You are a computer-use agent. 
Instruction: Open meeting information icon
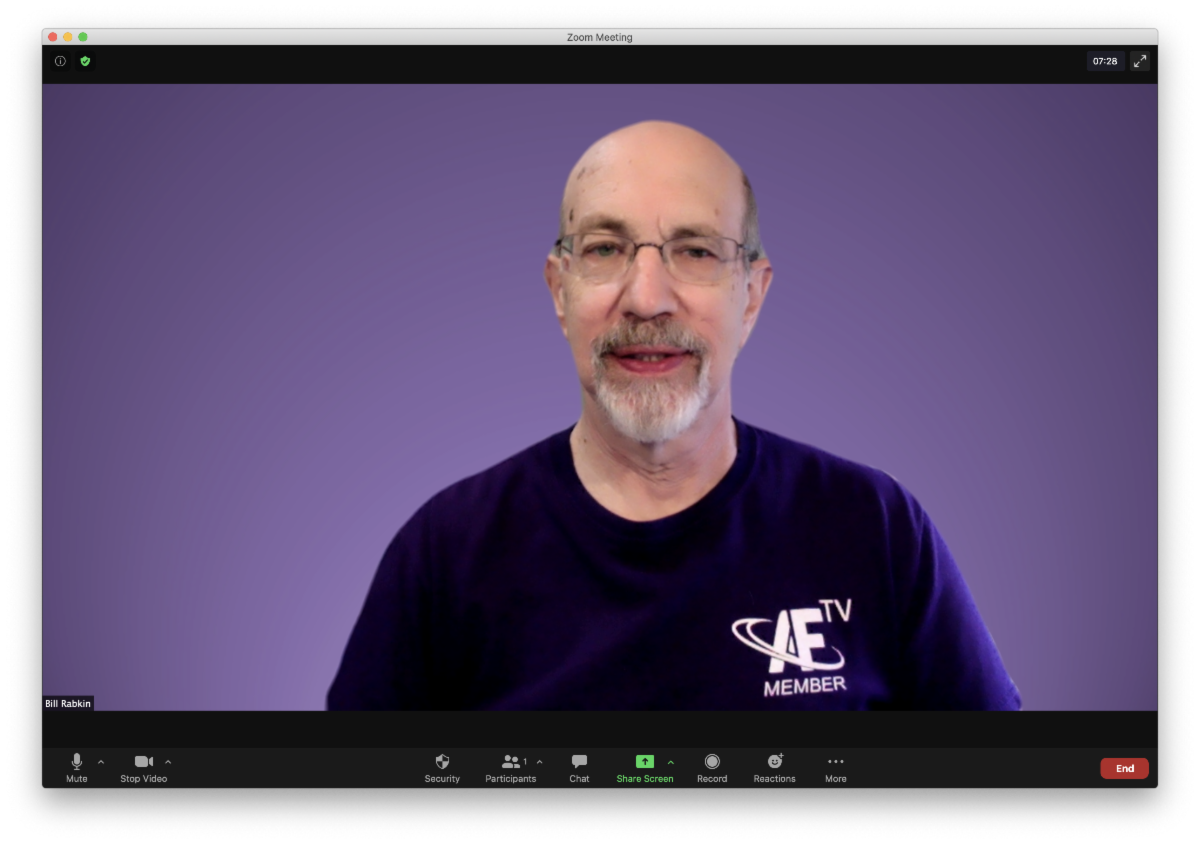60,61
